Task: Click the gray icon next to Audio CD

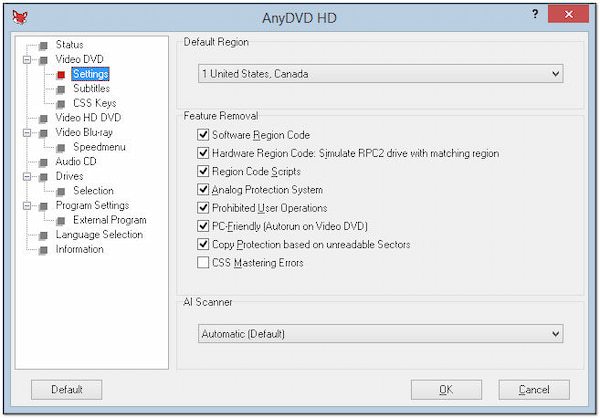Action: [43, 163]
